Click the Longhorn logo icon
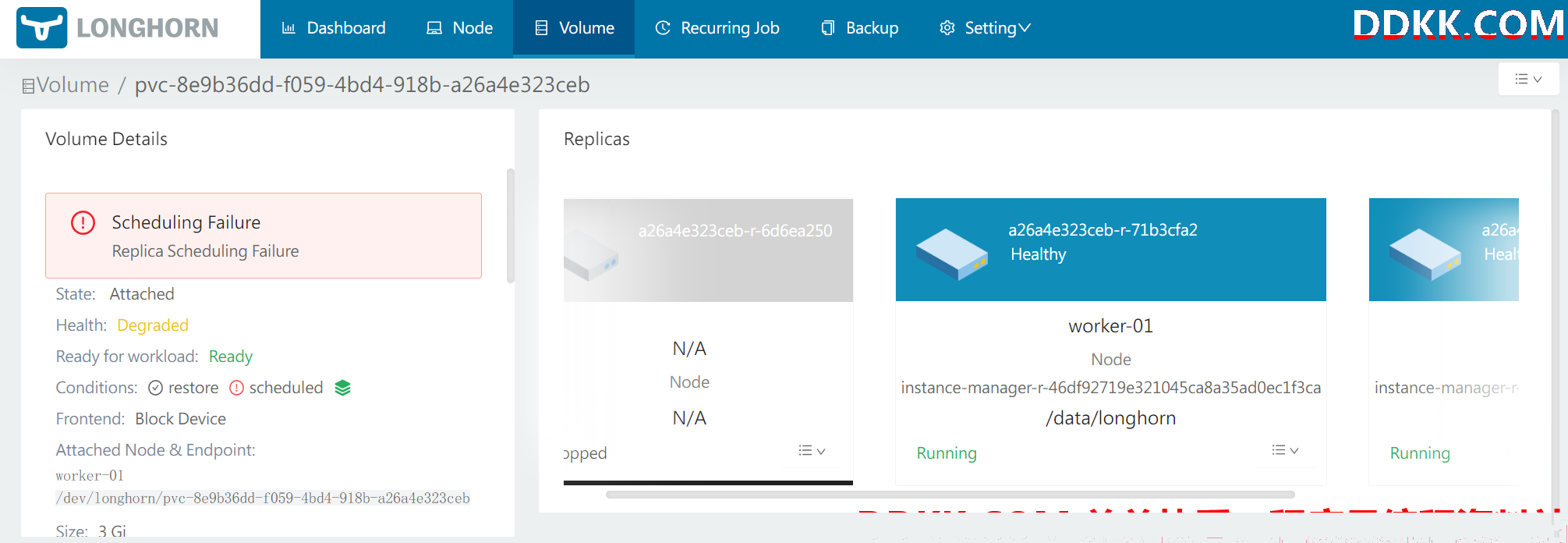This screenshot has width=1568, height=543. tap(41, 28)
